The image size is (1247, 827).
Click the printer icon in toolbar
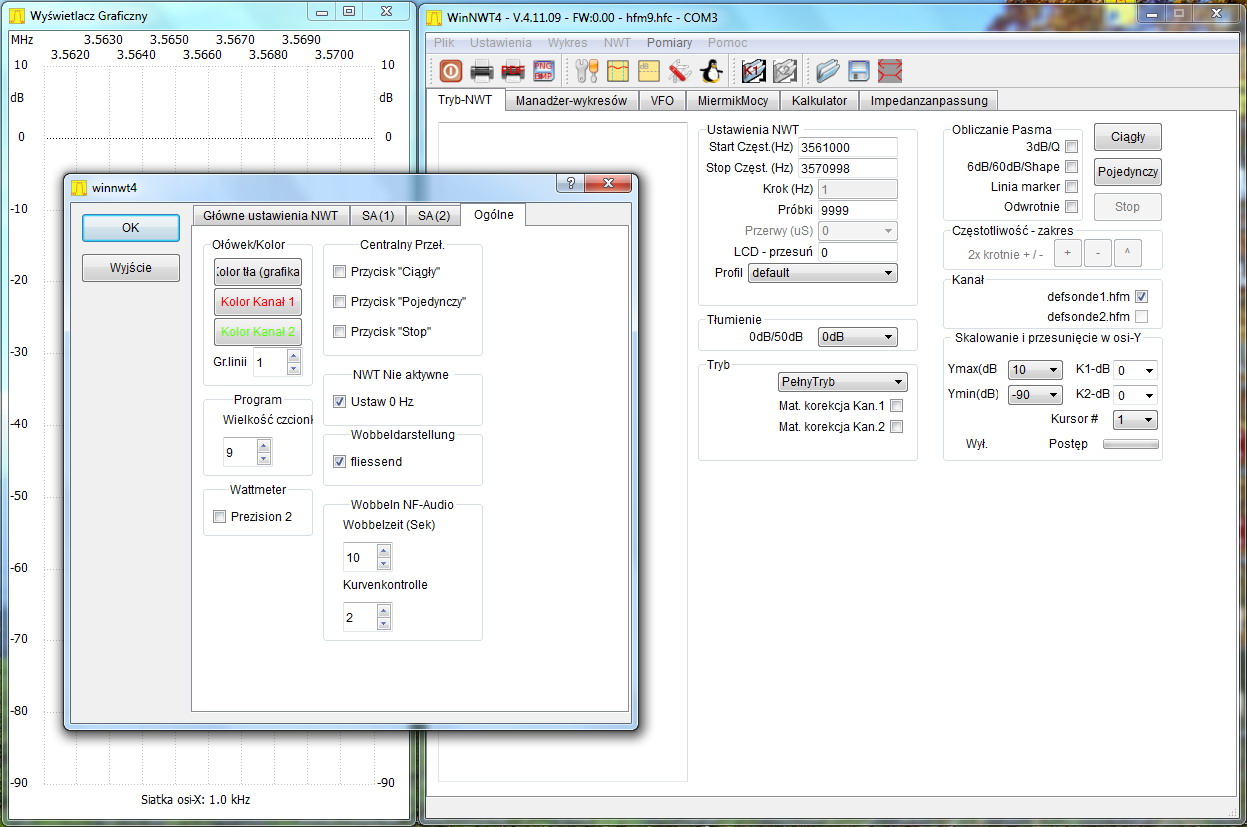click(x=482, y=71)
